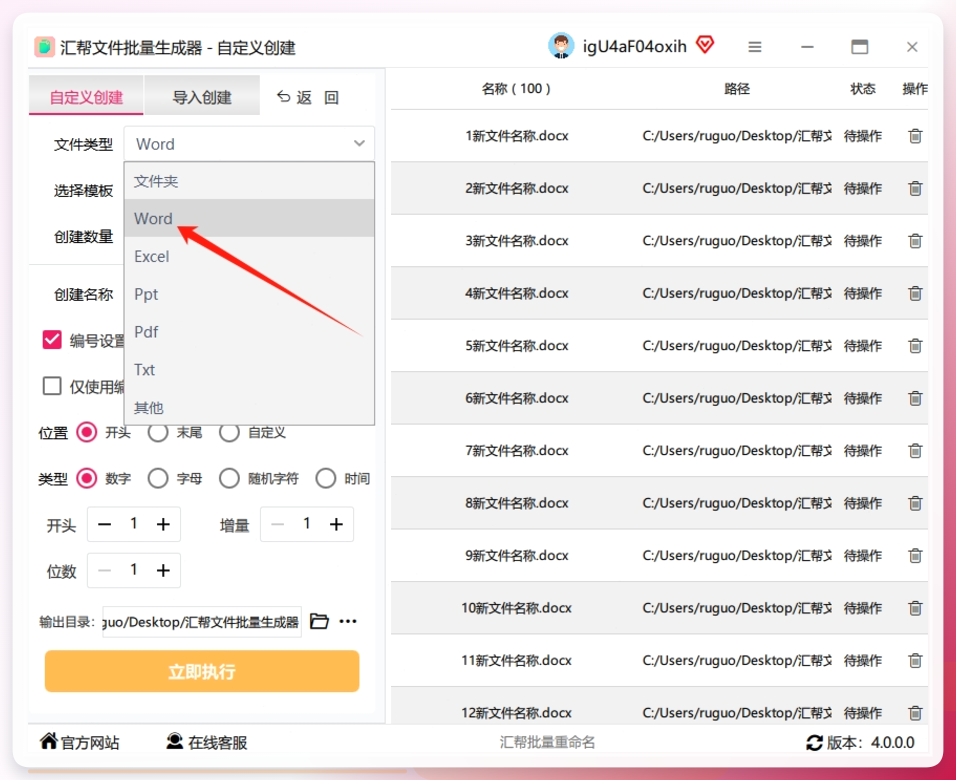Delete row 11新文件名称.docx with trash icon
This screenshot has width=956, height=780.
(915, 660)
